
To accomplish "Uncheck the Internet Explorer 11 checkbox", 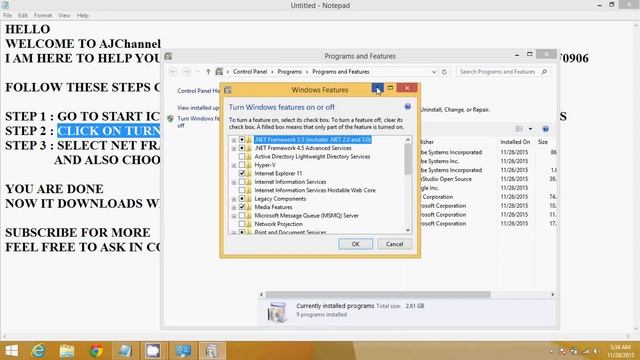I will pos(242,173).
